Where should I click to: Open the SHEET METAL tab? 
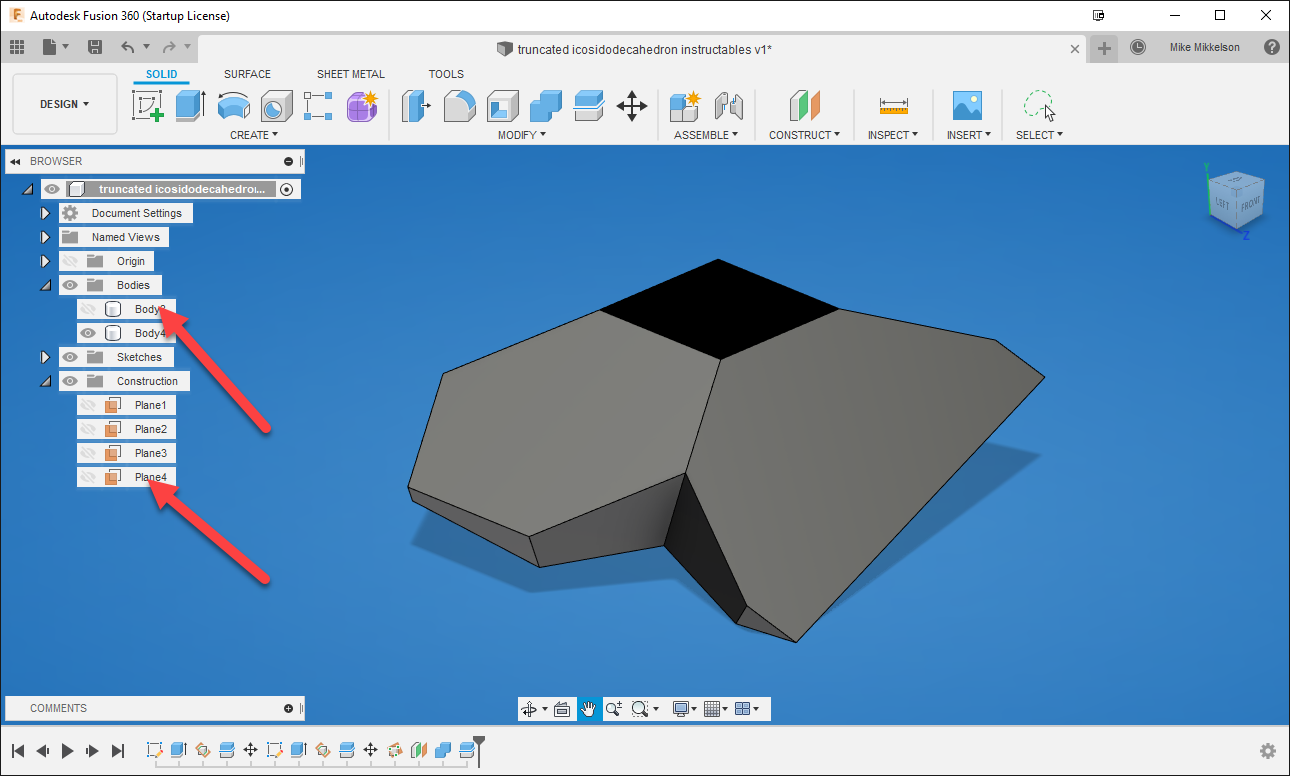click(x=350, y=73)
